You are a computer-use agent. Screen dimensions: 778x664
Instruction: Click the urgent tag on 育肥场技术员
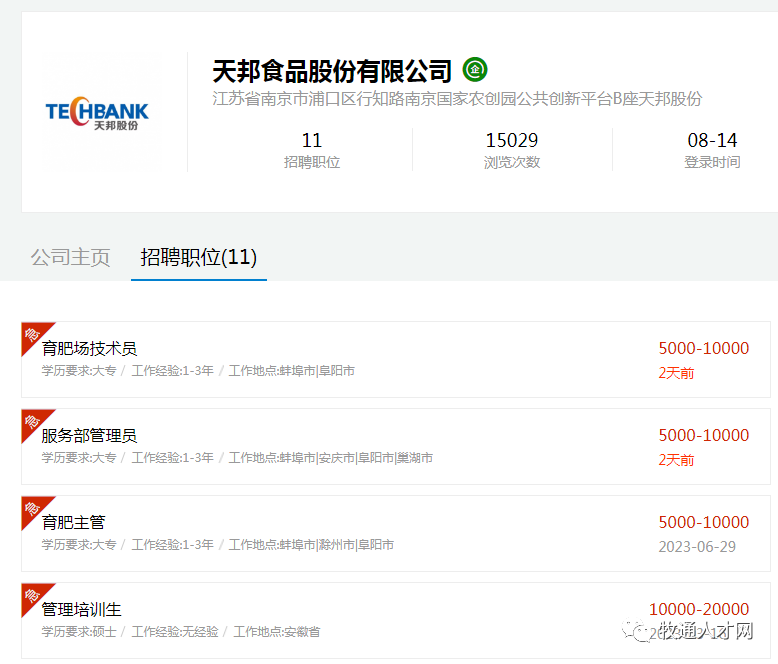[x=33, y=334]
